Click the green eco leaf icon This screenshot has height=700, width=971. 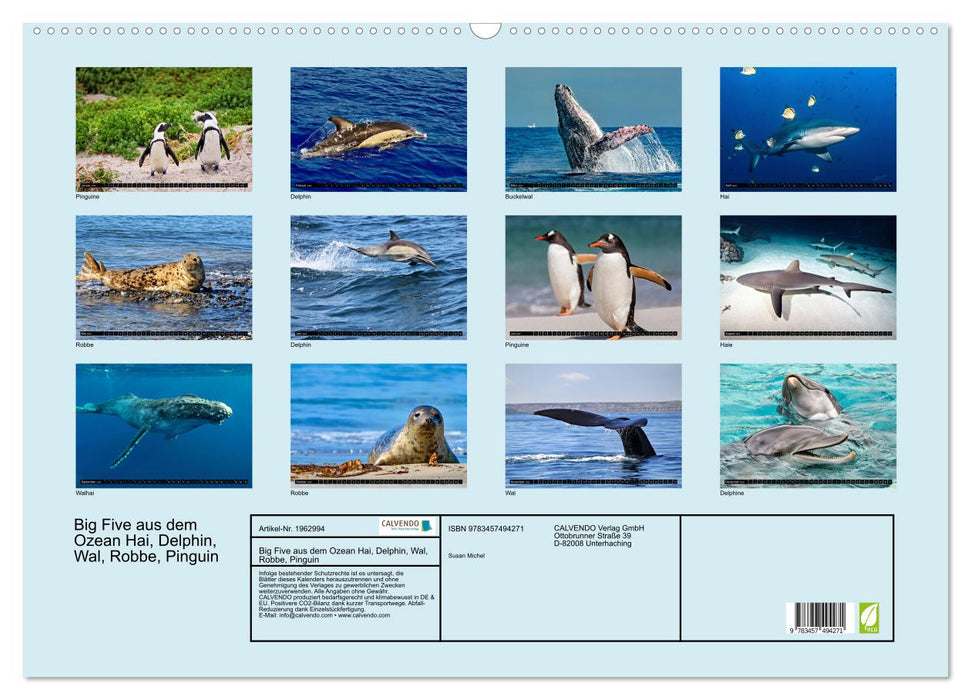(869, 618)
